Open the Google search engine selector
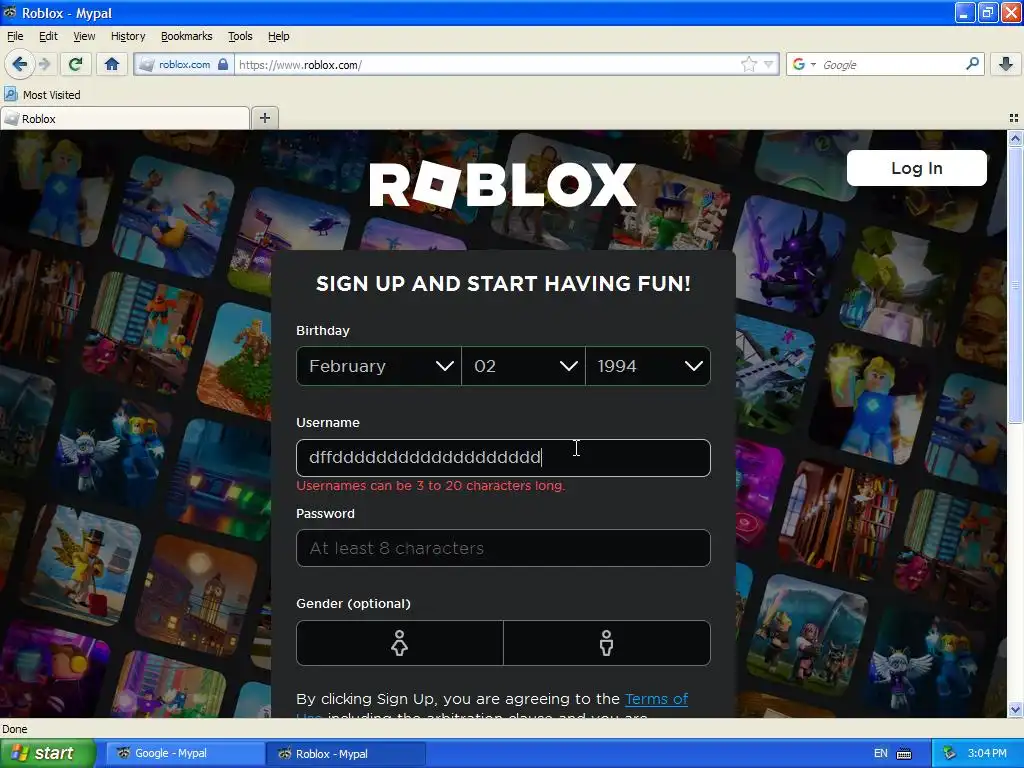Viewport: 1024px width, 768px height. click(x=804, y=64)
